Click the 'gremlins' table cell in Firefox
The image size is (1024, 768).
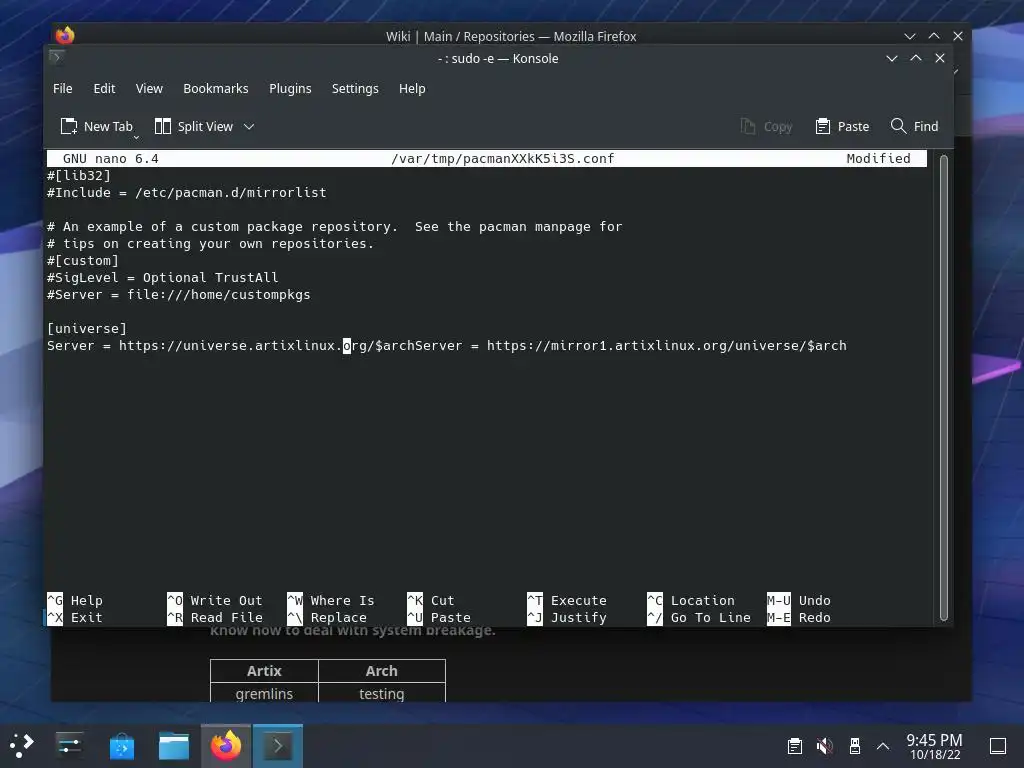[x=264, y=694]
